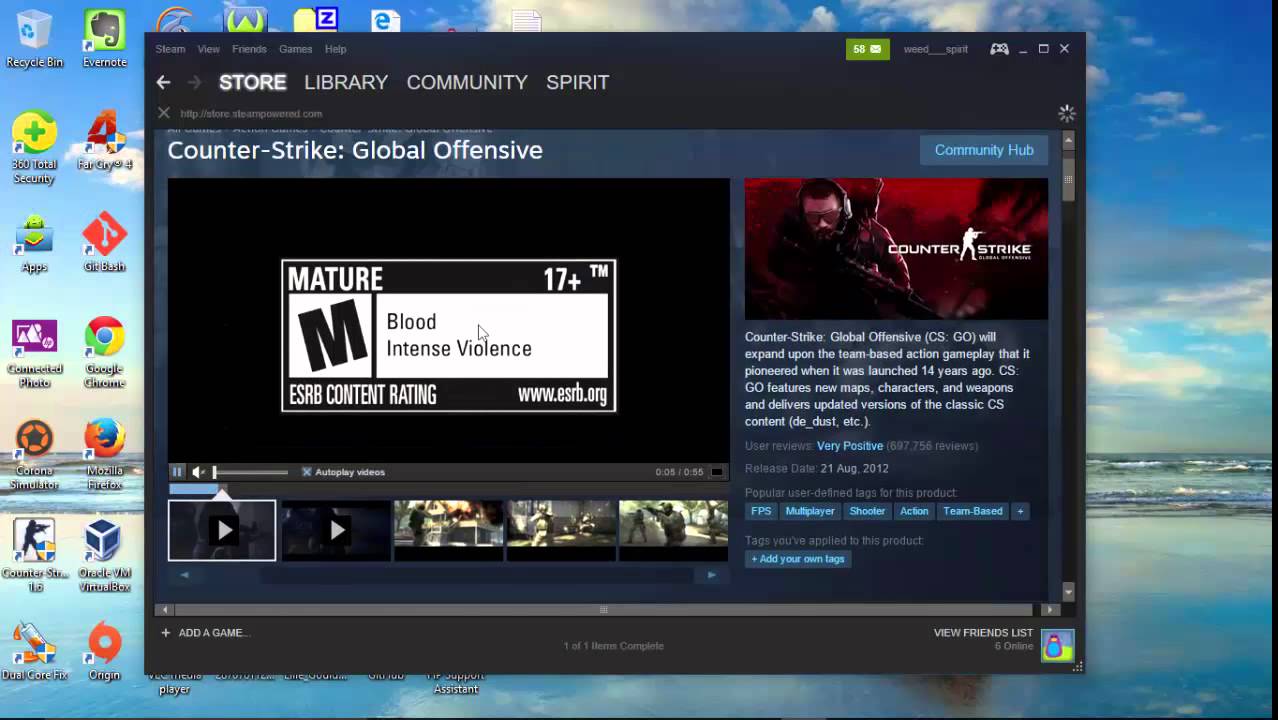Image resolution: width=1278 pixels, height=720 pixels.
Task: Open Oracle VM VirtualBox desktop icon
Action: (x=104, y=556)
